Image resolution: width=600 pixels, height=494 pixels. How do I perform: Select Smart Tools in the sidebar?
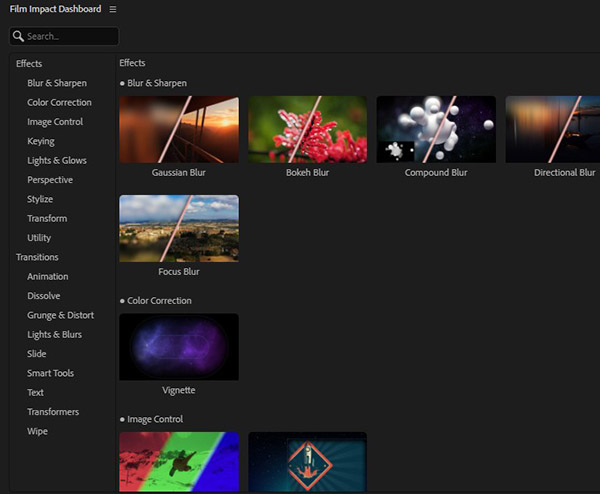click(50, 373)
